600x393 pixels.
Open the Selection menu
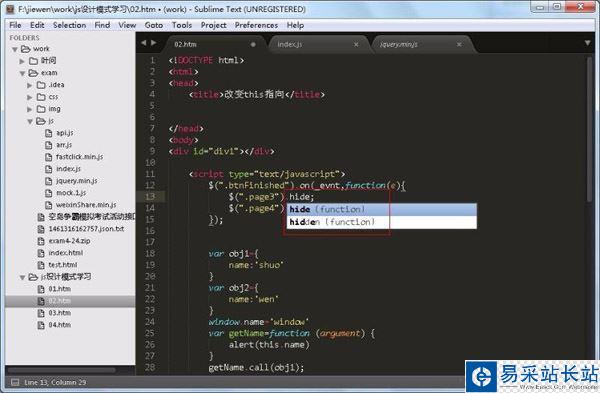click(x=69, y=25)
